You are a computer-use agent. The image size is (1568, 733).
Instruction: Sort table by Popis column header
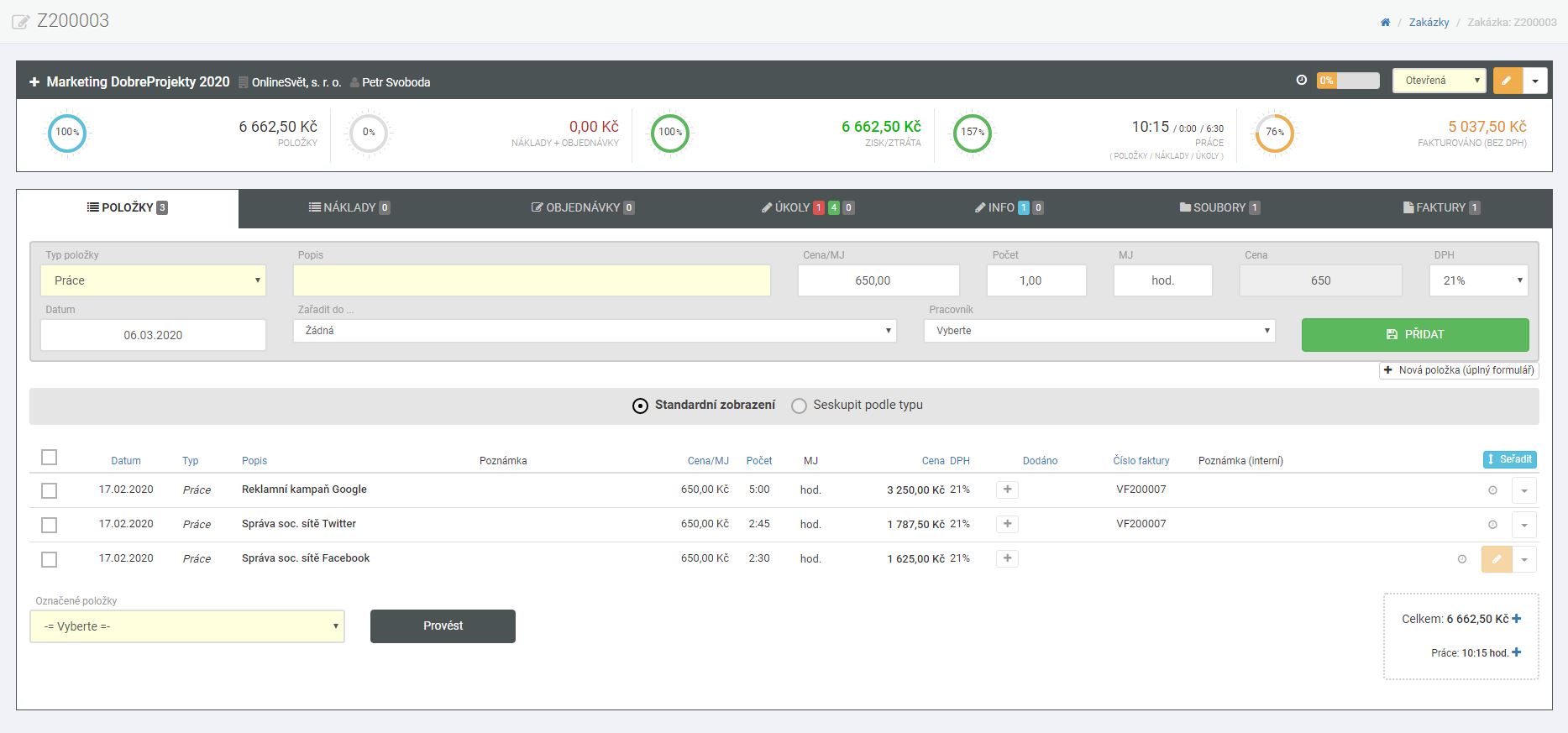tap(254, 461)
